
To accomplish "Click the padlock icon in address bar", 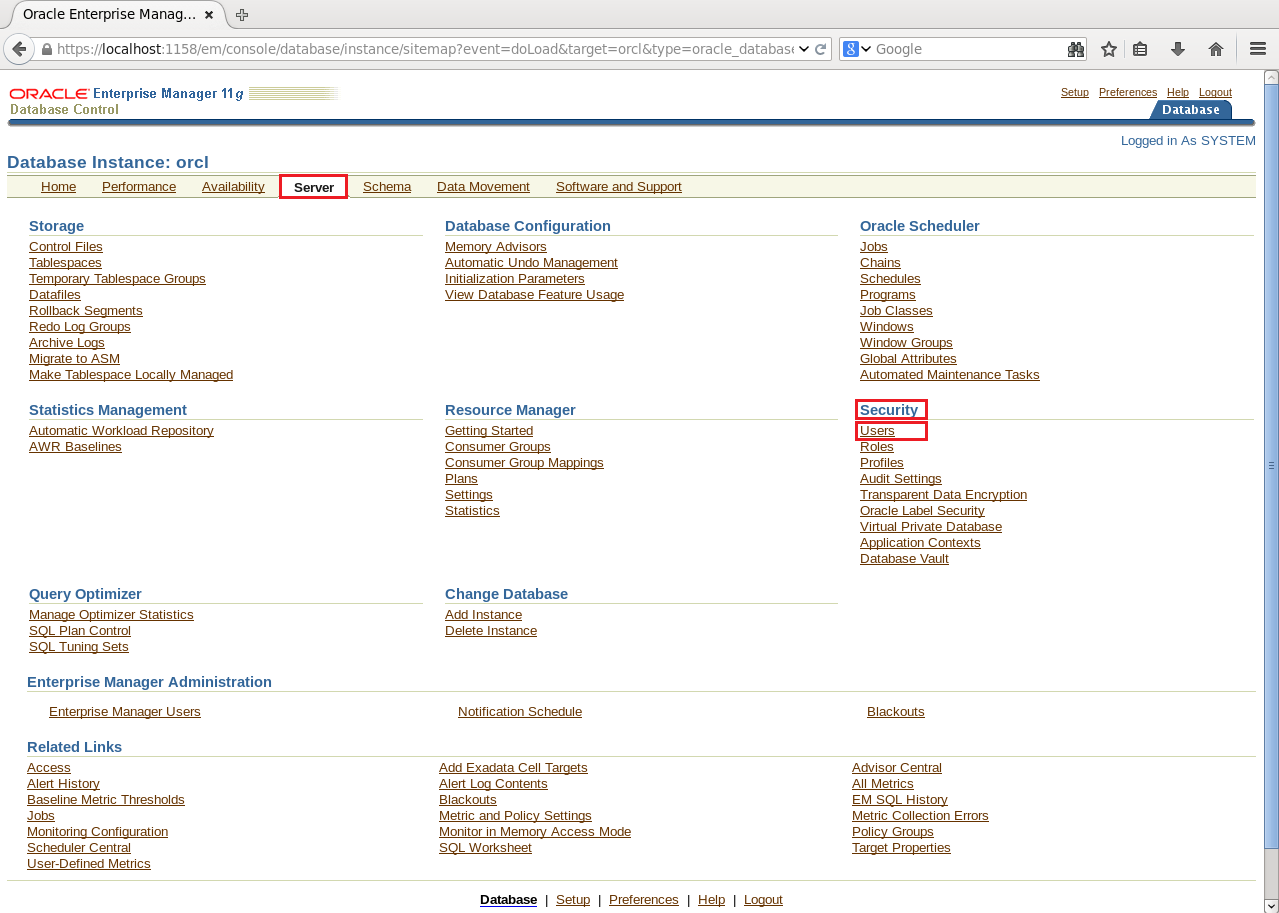I will point(46,49).
